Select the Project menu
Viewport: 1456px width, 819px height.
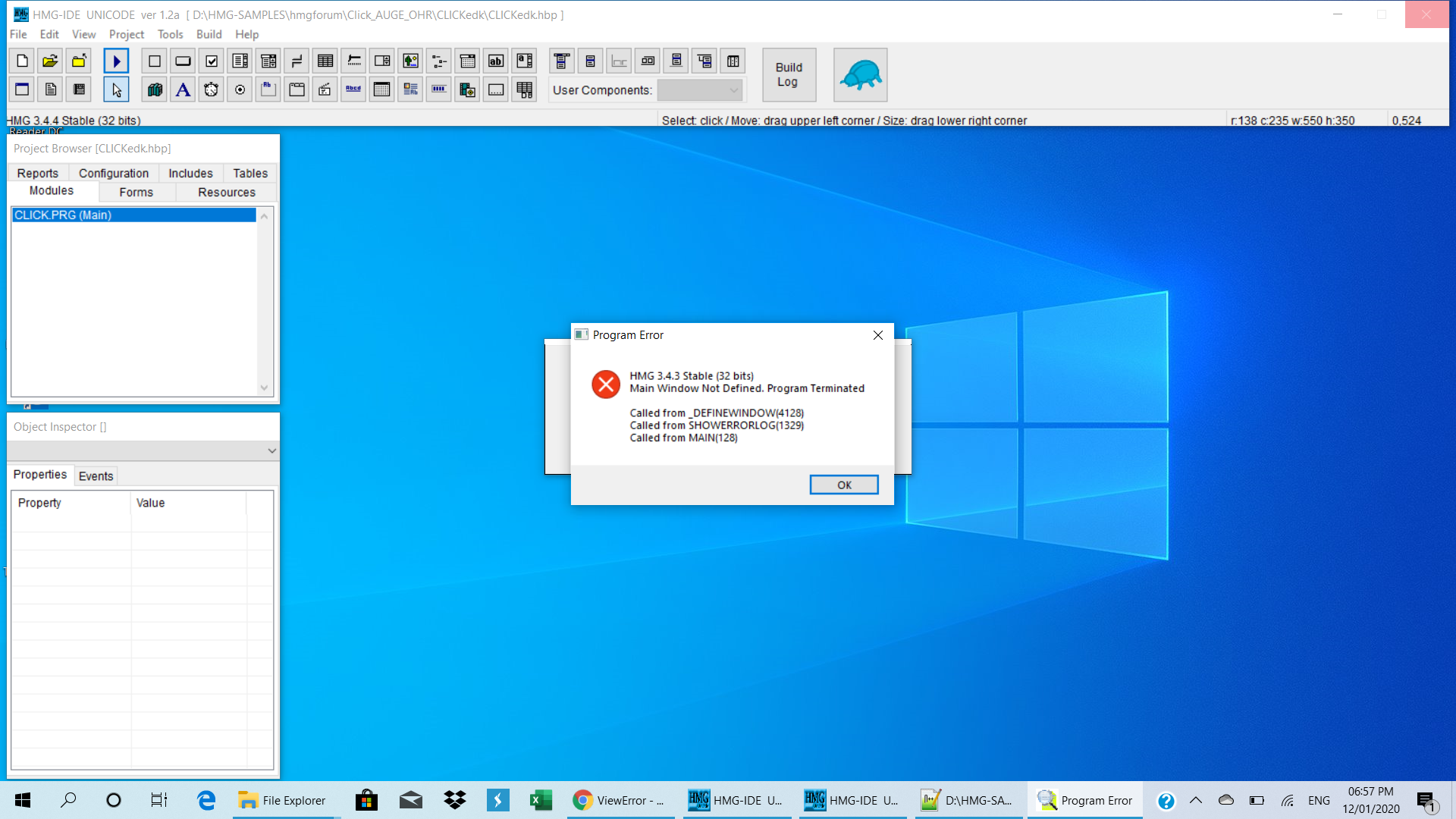pos(126,34)
